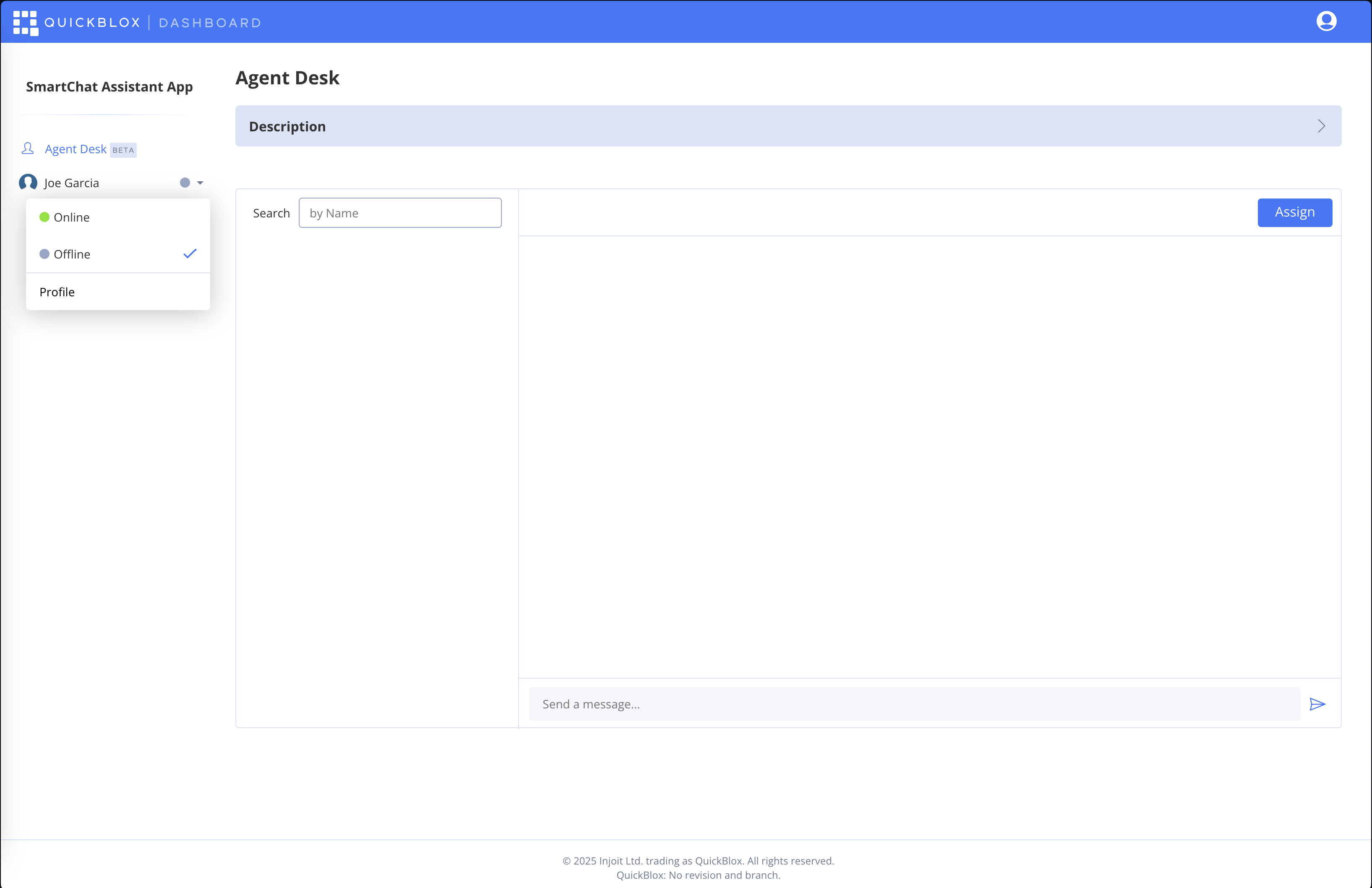Click the green Online status dot
This screenshot has width=1372, height=888.
(44, 217)
